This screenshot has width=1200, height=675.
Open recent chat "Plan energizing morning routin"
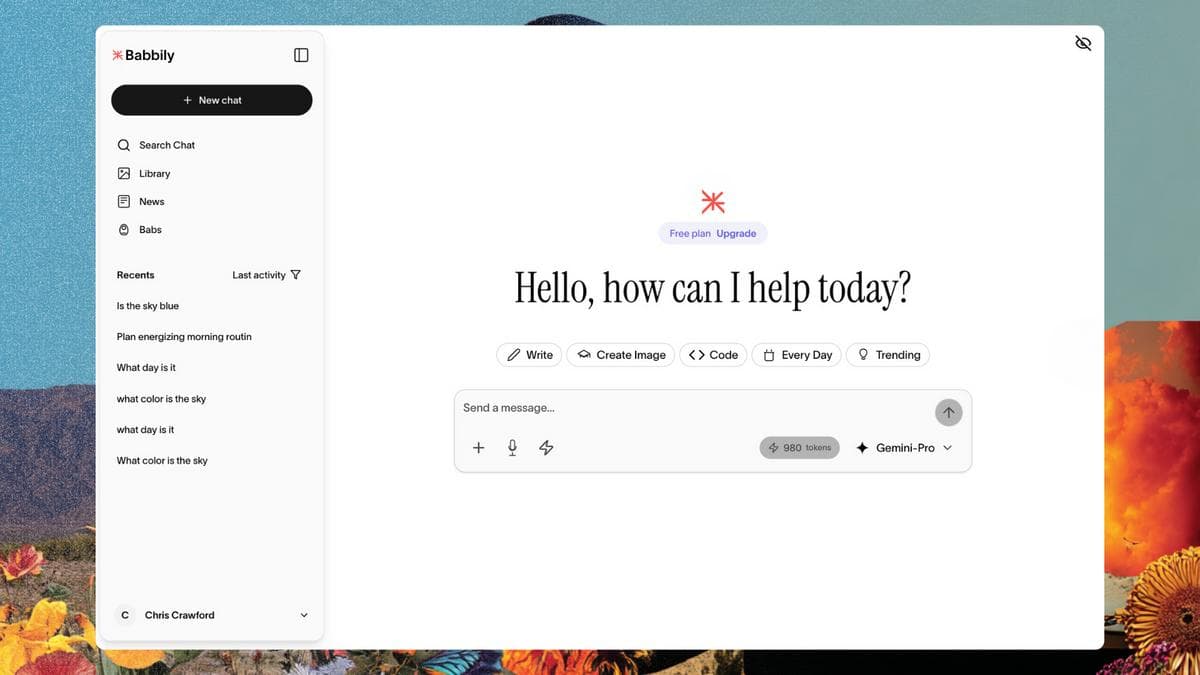(184, 337)
